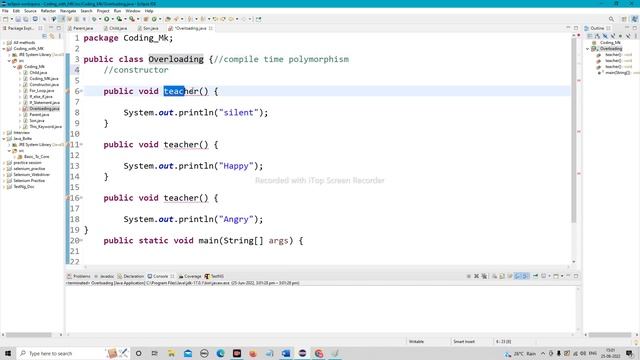Switch to the Child.java editor tab
This screenshot has width=640, height=360.
pyautogui.click(x=115, y=28)
